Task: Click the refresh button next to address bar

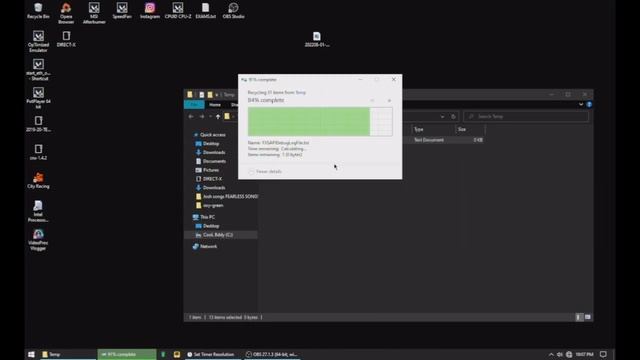Action: (x=453, y=117)
